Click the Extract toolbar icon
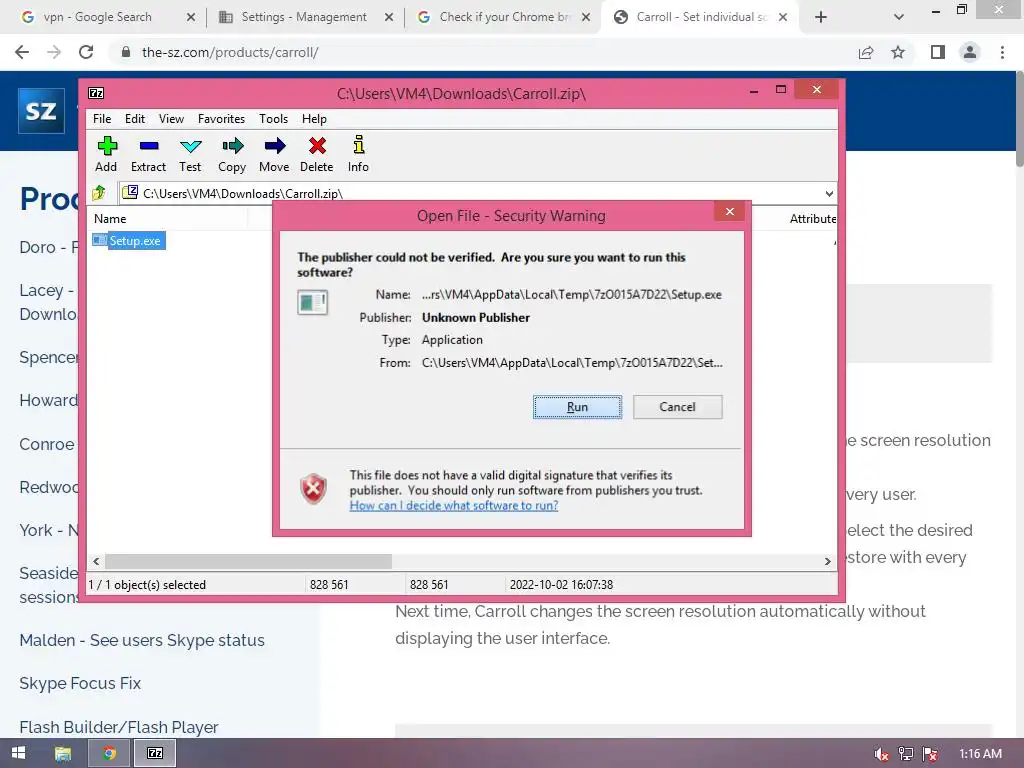 (148, 154)
